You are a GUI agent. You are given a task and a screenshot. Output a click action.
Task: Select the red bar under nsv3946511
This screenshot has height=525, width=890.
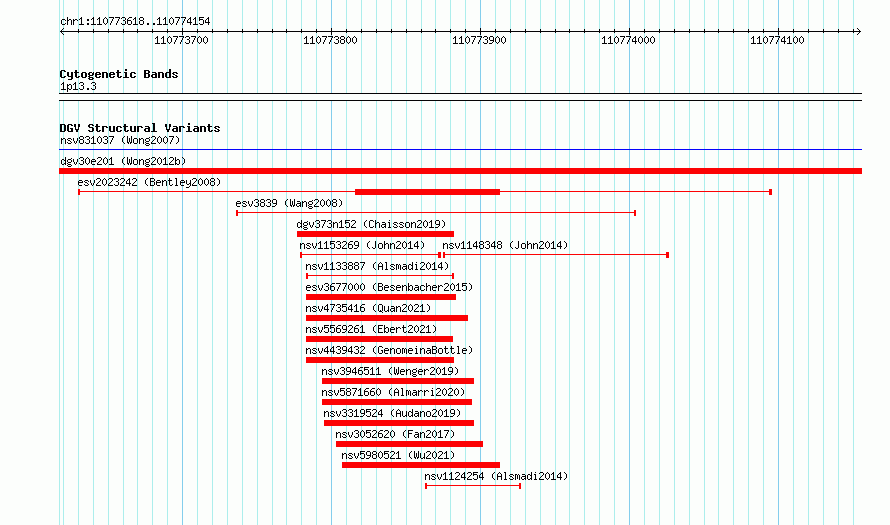(398, 381)
